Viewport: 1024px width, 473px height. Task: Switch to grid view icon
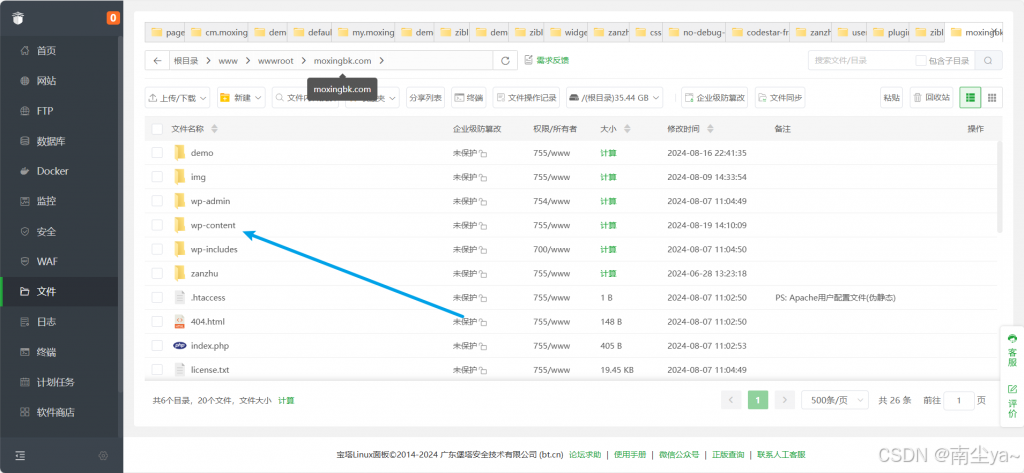(x=992, y=98)
